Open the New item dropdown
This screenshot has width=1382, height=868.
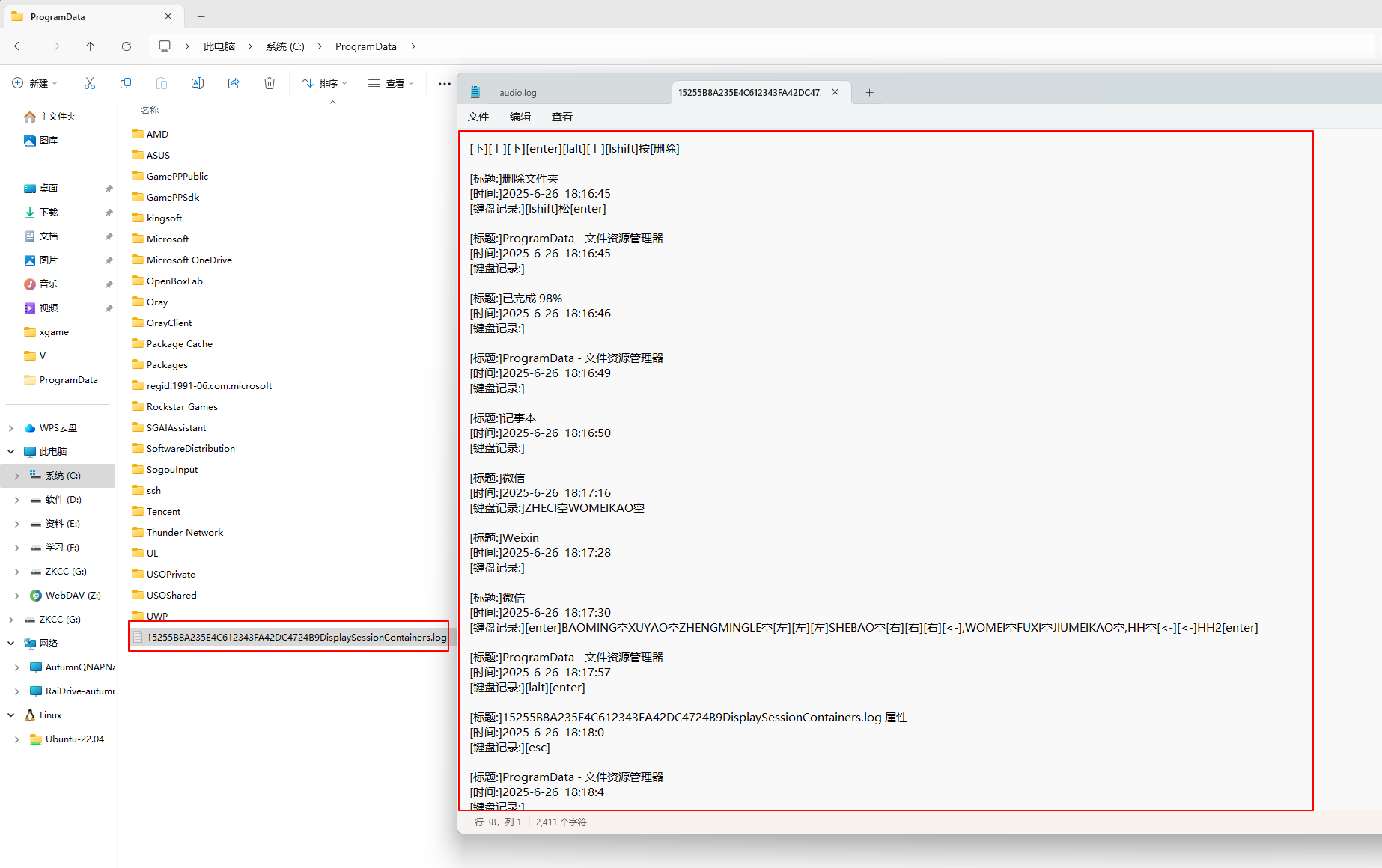click(x=35, y=83)
